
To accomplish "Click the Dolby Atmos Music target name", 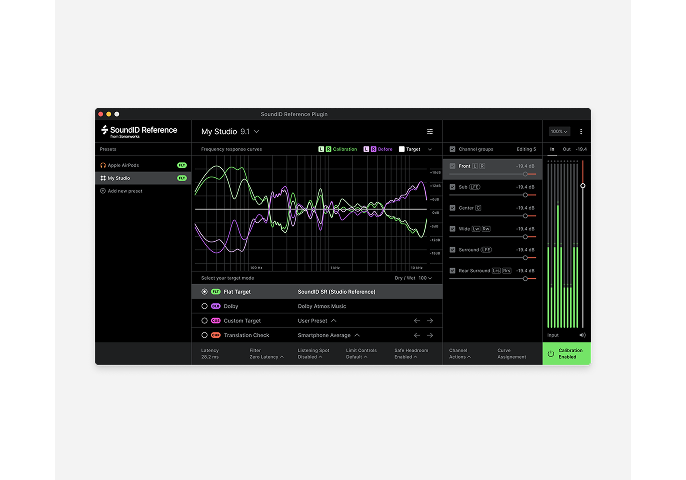I will tap(322, 306).
